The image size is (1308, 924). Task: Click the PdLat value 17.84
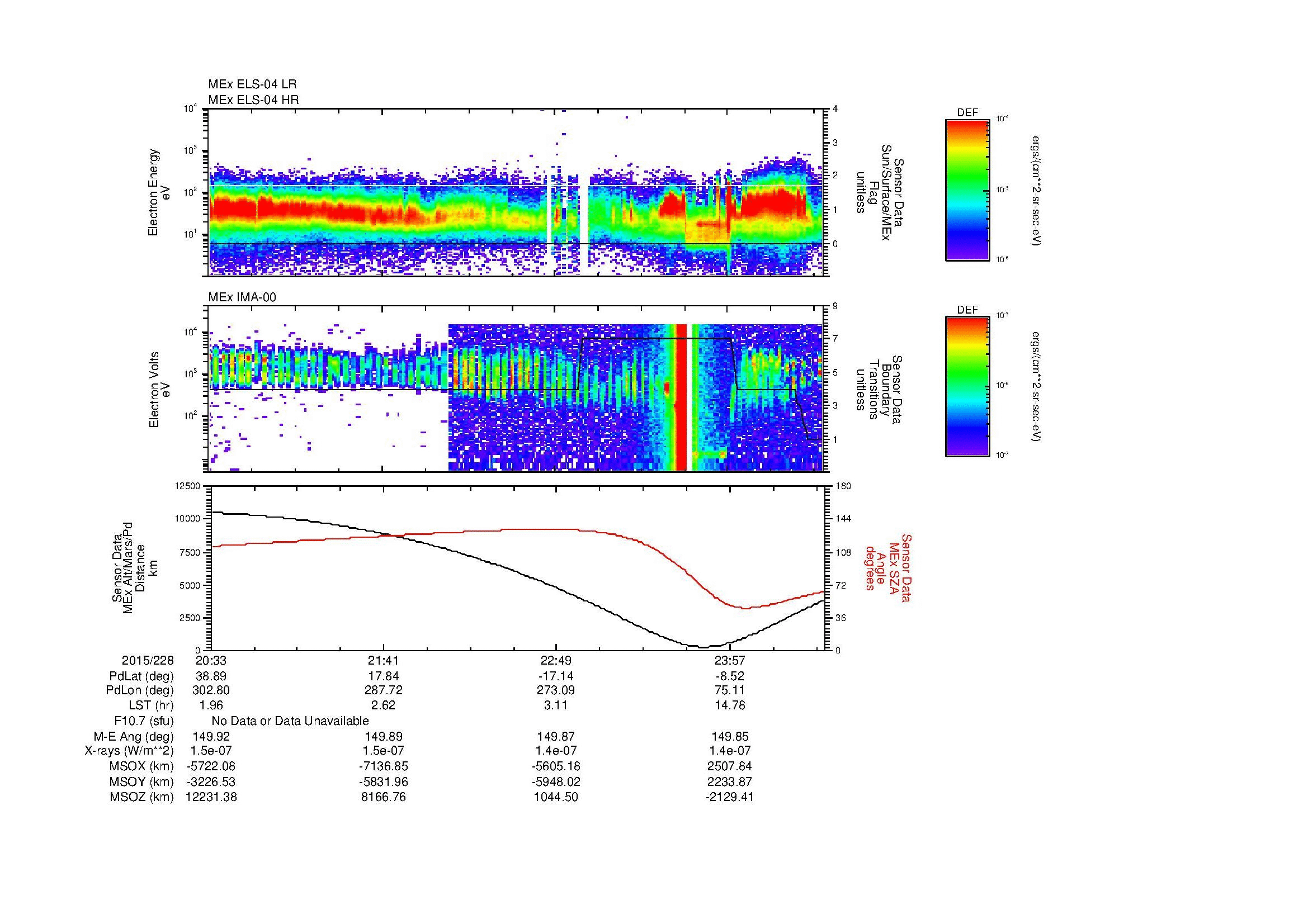click(384, 676)
